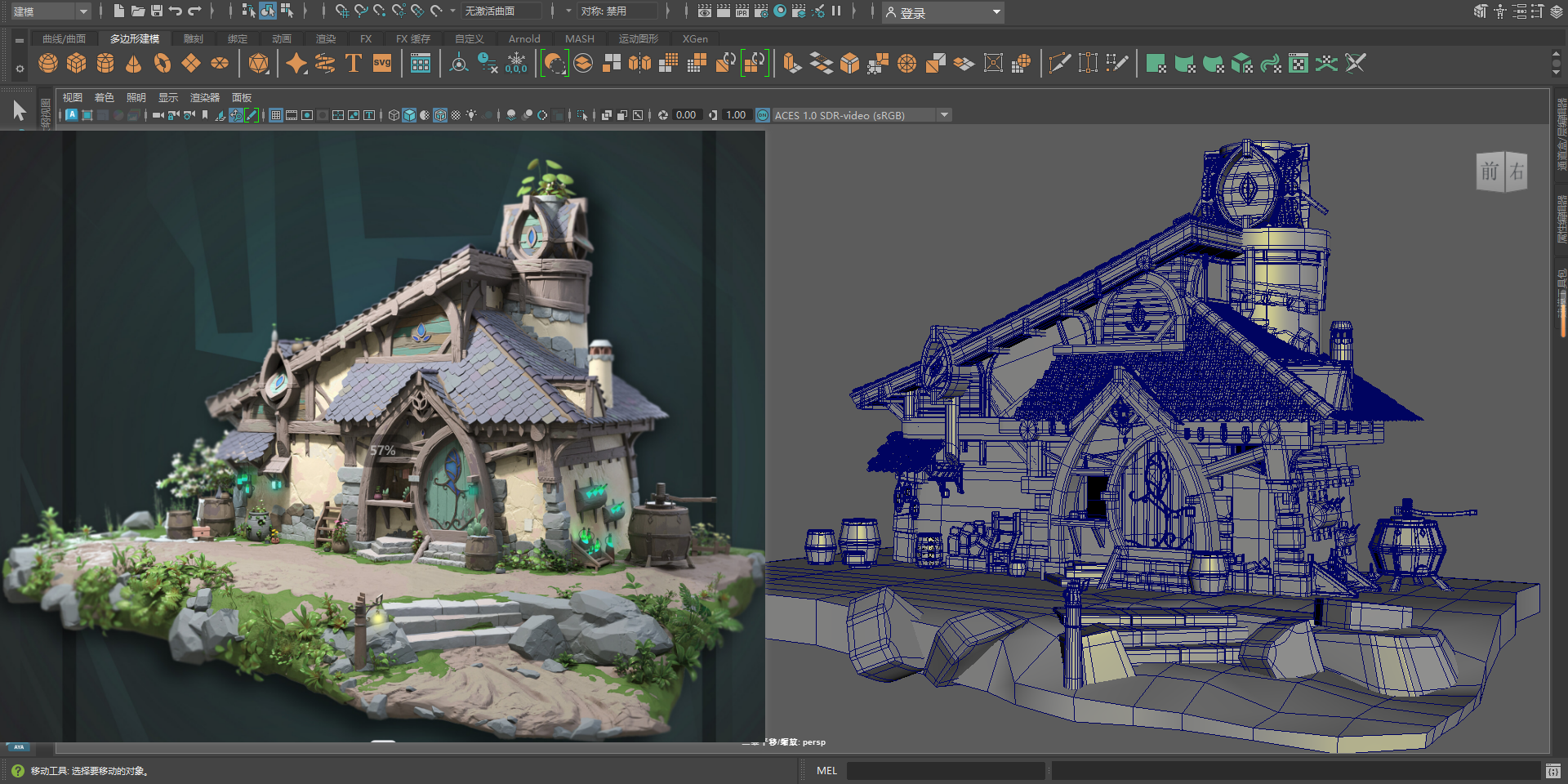Click the MEL command line input
This screenshot has width=1568, height=784.
click(946, 770)
